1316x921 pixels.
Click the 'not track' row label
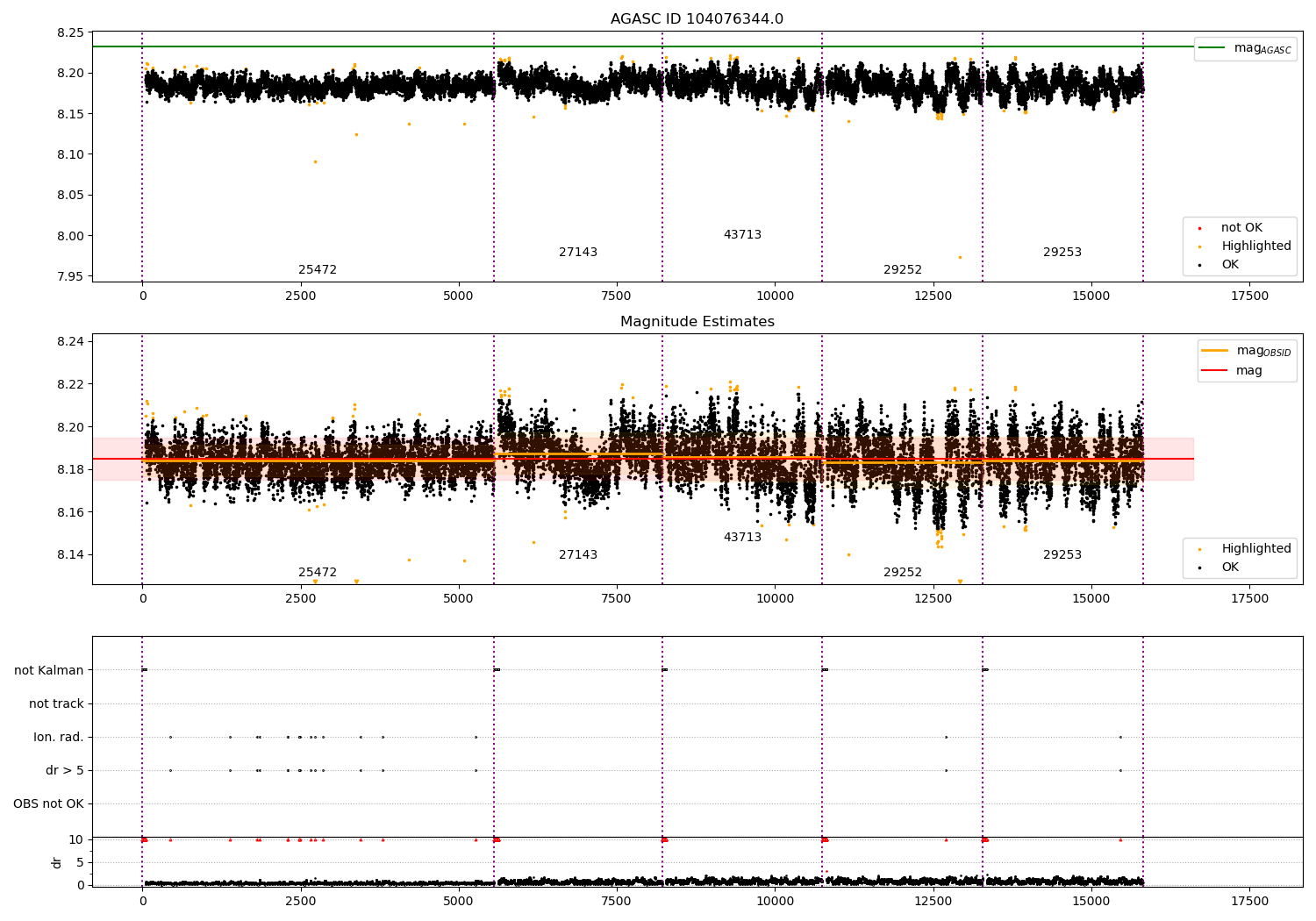pos(56,704)
